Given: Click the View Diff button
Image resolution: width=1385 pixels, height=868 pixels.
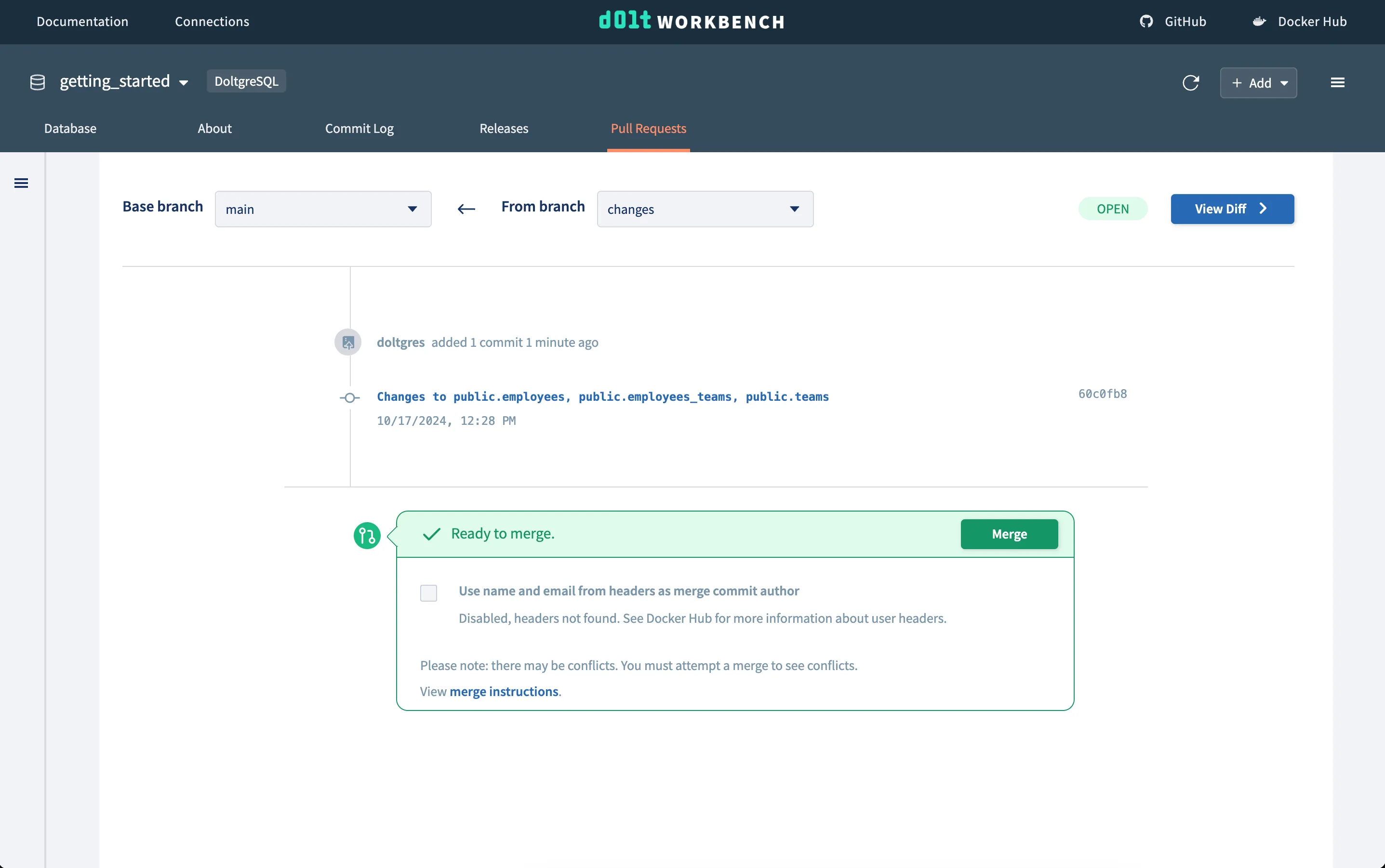Looking at the screenshot, I should [1231, 209].
